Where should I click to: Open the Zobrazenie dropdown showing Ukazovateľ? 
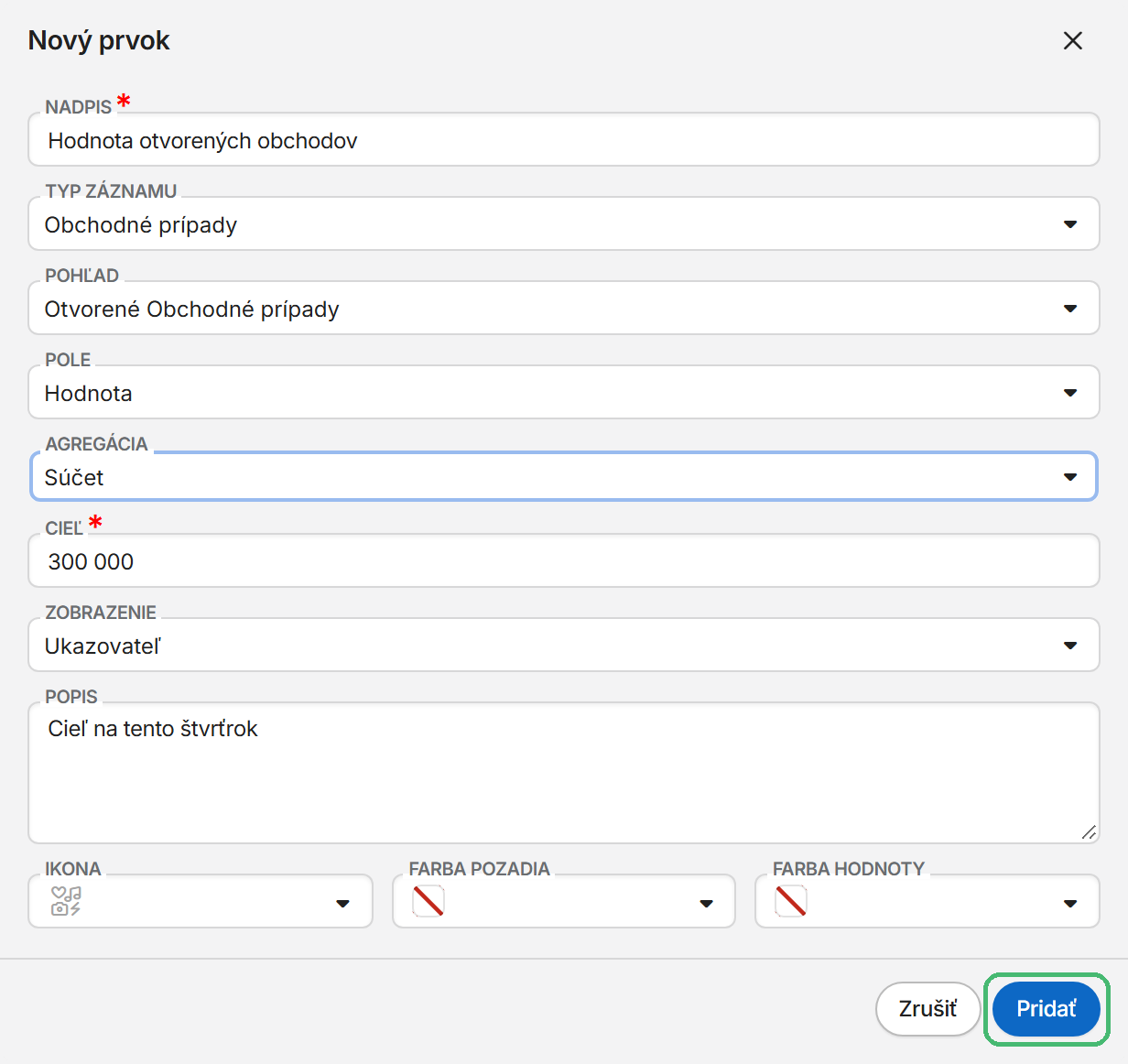point(564,646)
